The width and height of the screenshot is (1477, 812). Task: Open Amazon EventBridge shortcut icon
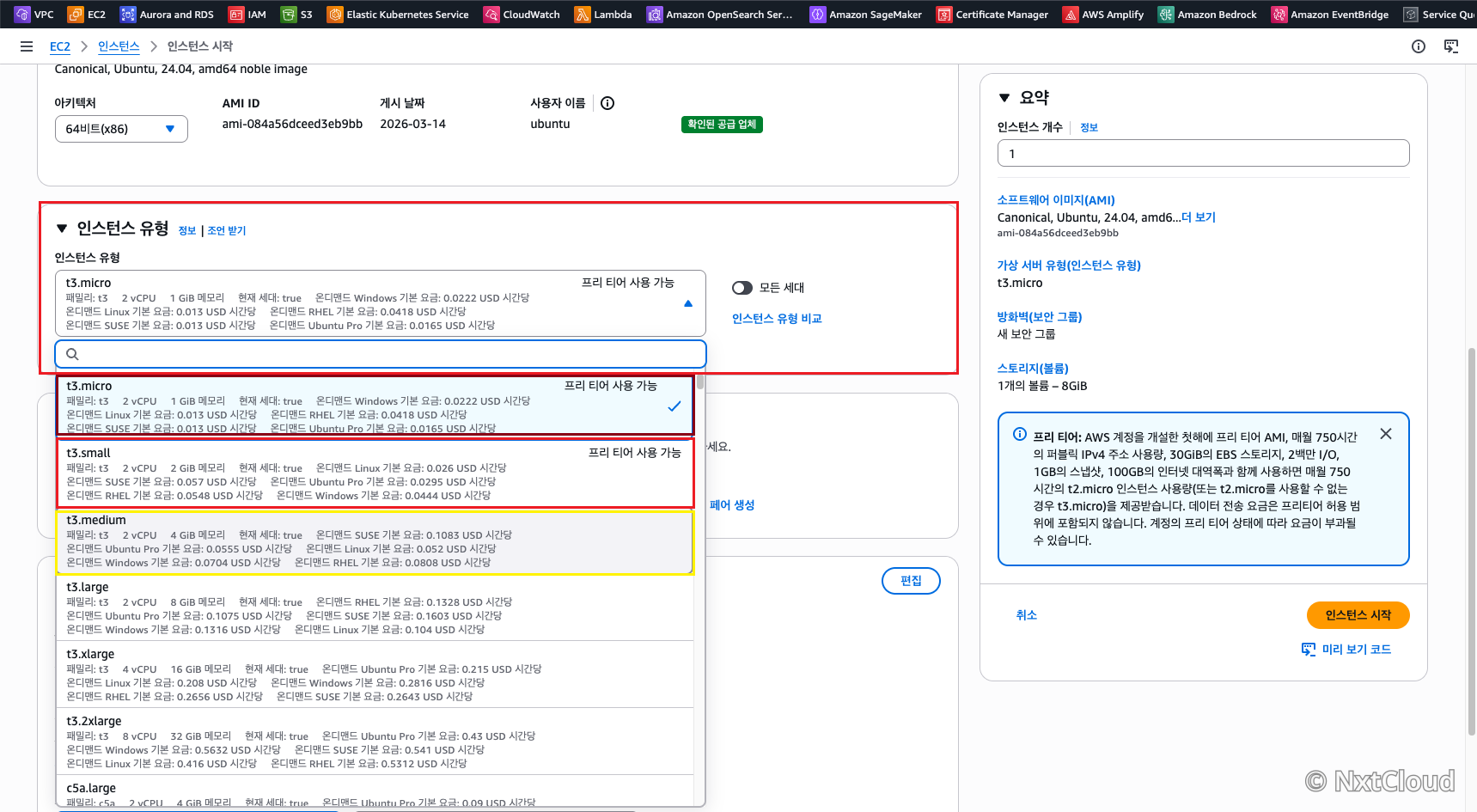[x=1279, y=15]
